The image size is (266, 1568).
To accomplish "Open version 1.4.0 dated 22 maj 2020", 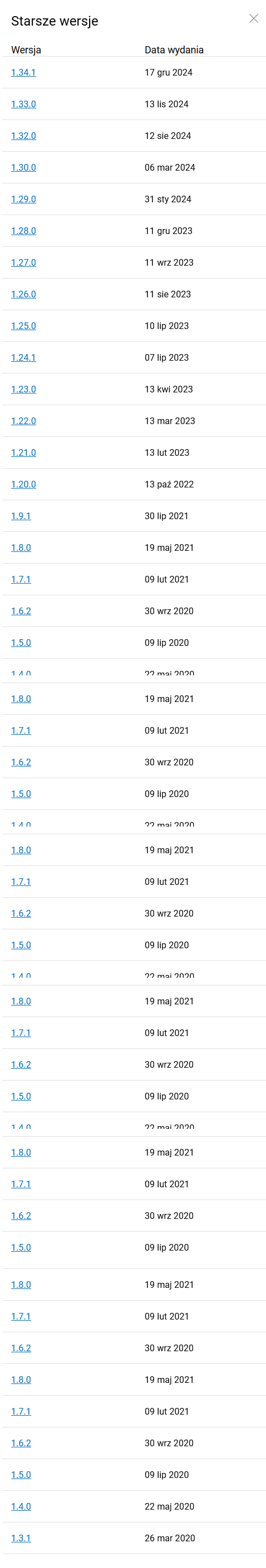I will (21, 1506).
